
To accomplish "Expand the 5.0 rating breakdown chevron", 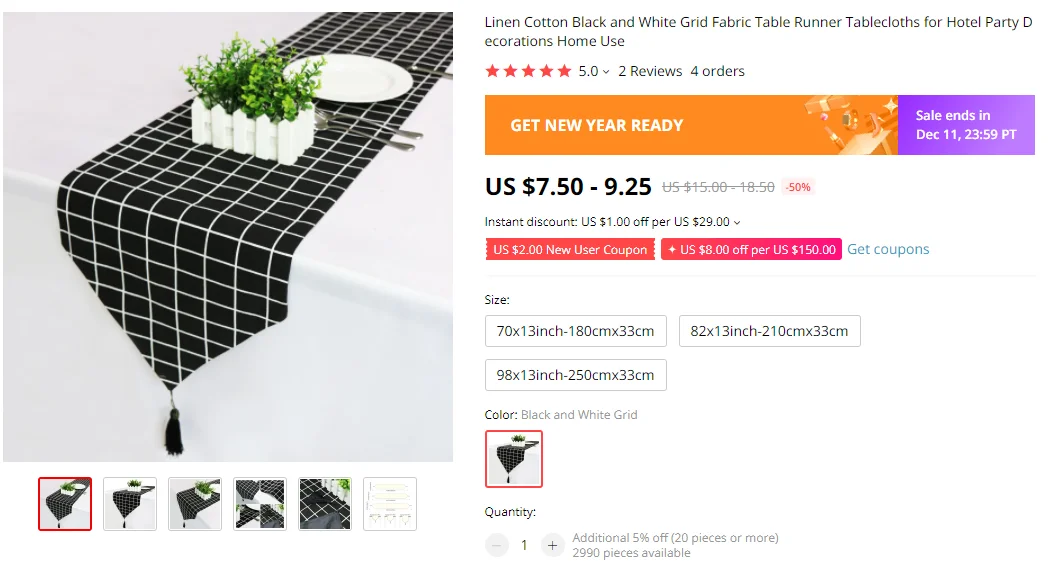I will 606,72.
